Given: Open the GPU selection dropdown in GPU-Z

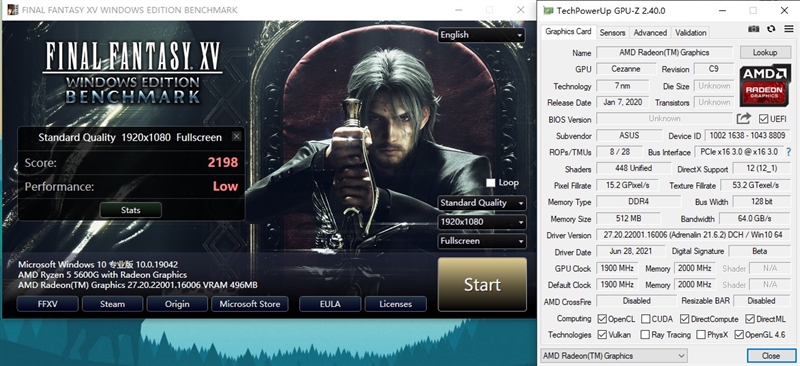Looking at the screenshot, I should pyautogui.click(x=614, y=356).
